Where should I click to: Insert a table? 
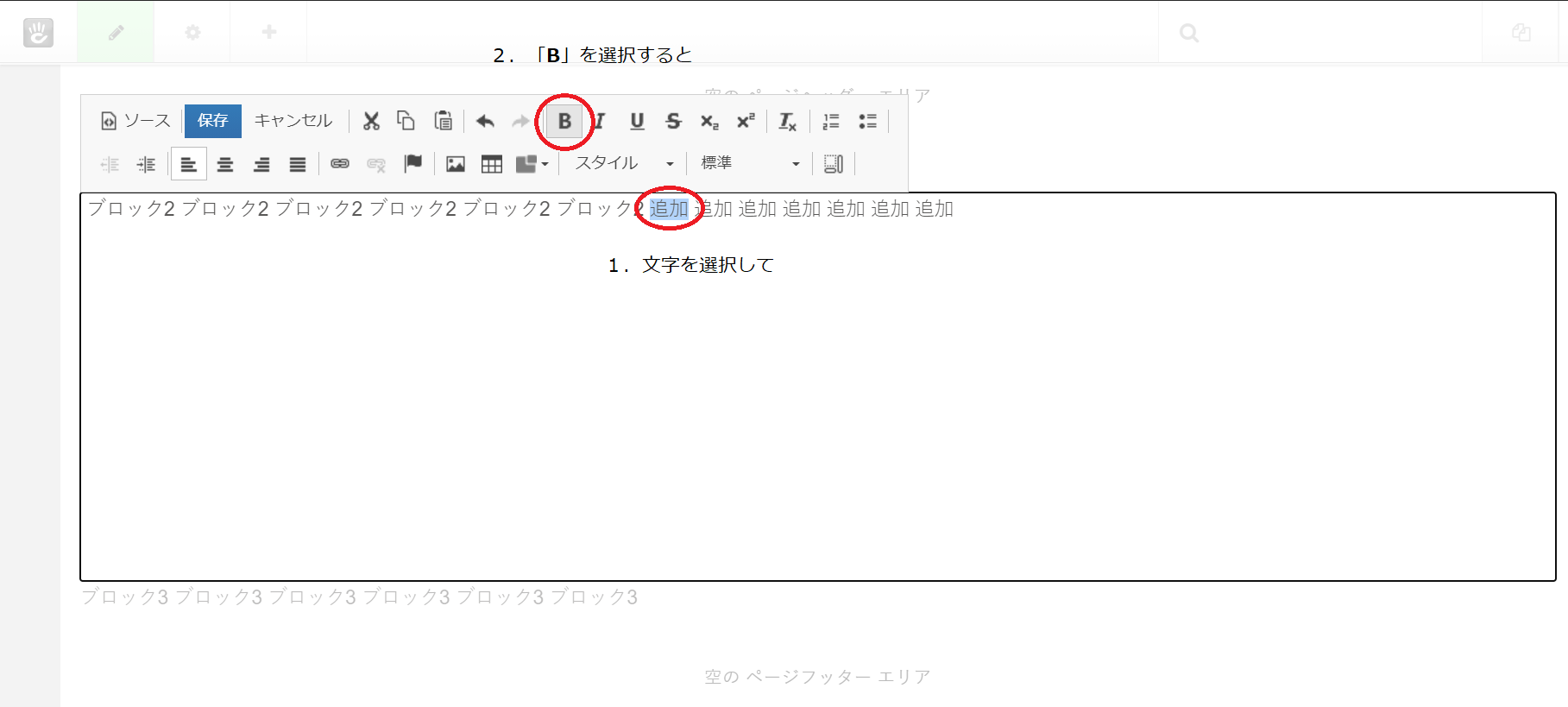click(492, 164)
